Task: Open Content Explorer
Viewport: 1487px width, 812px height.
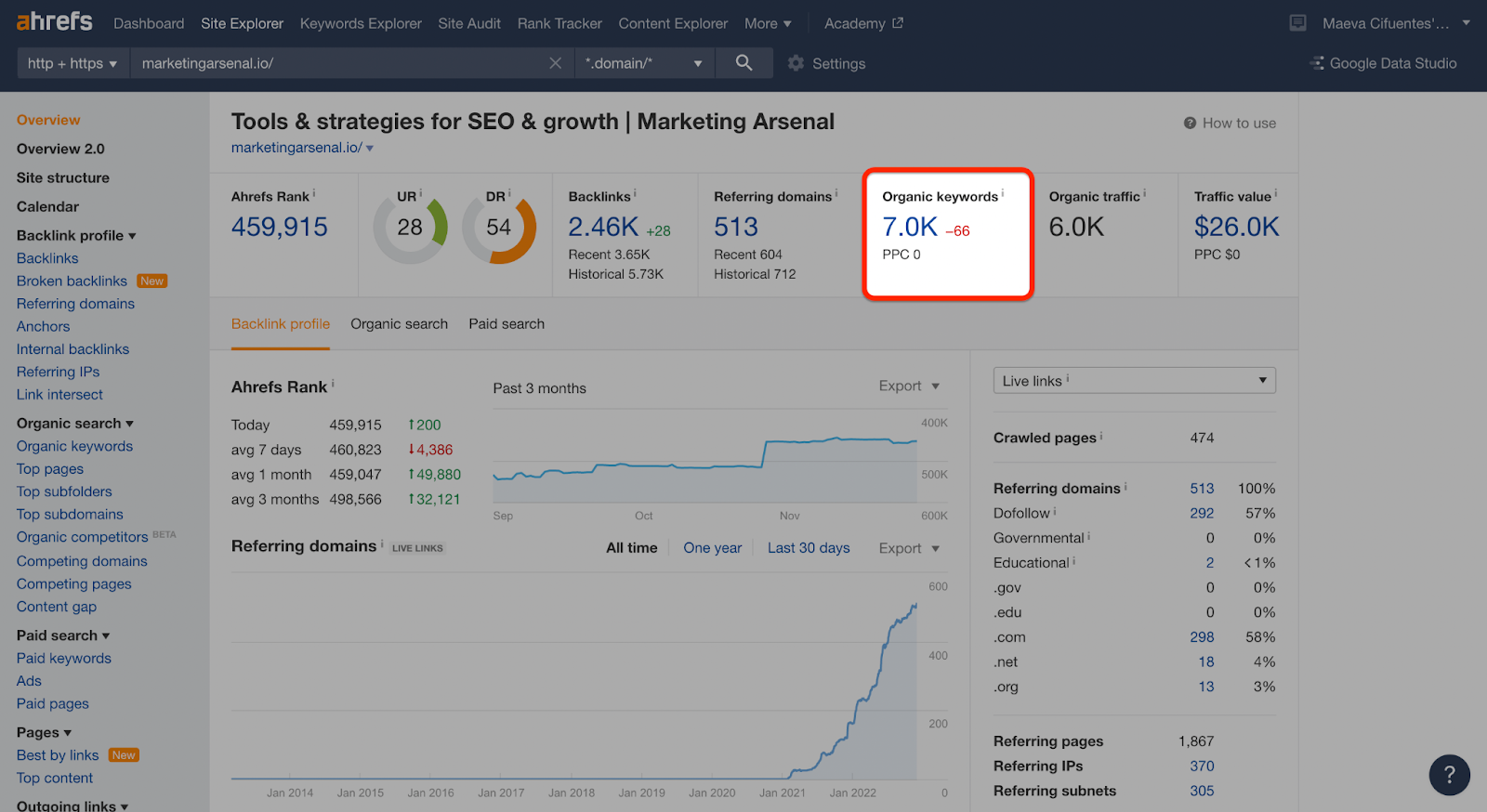Action: tap(673, 23)
